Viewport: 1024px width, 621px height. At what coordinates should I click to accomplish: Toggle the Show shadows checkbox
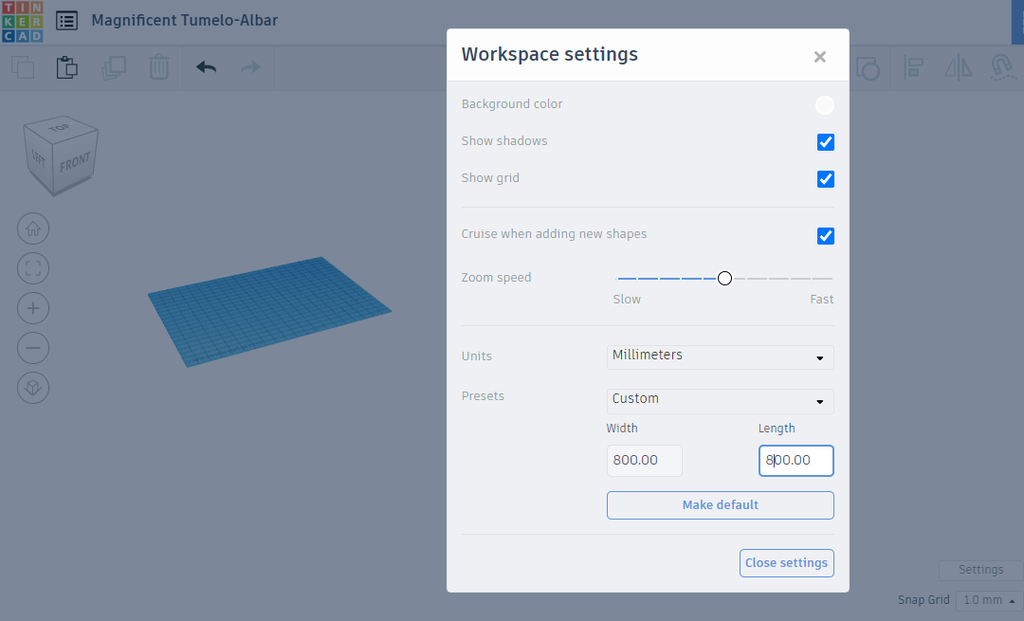pos(825,142)
